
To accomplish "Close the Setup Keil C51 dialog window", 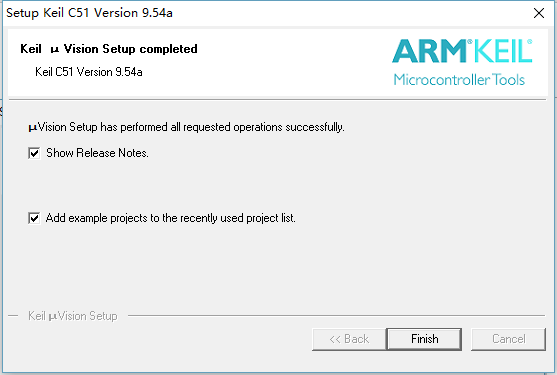I will (x=539, y=13).
